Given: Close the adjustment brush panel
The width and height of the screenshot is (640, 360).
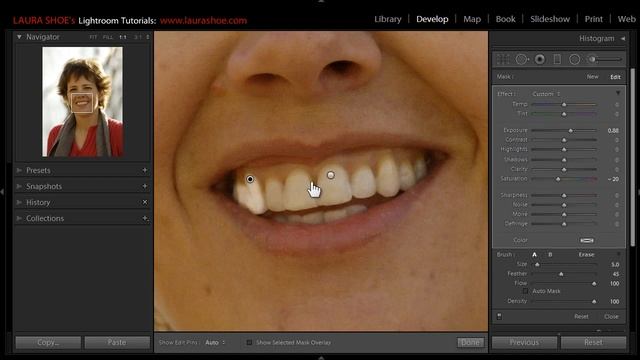Looking at the screenshot, I should coord(611,316).
